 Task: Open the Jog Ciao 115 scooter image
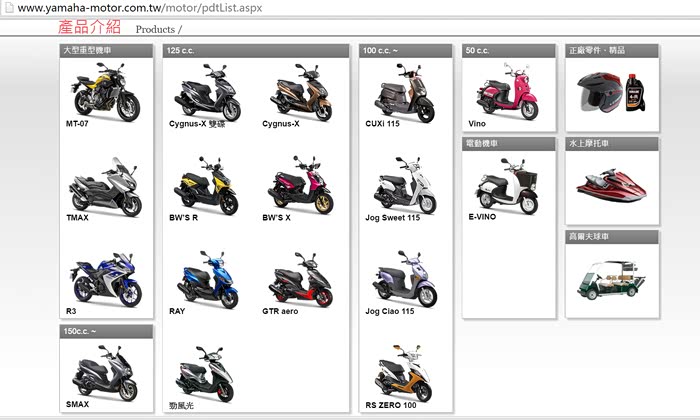pyautogui.click(x=405, y=279)
